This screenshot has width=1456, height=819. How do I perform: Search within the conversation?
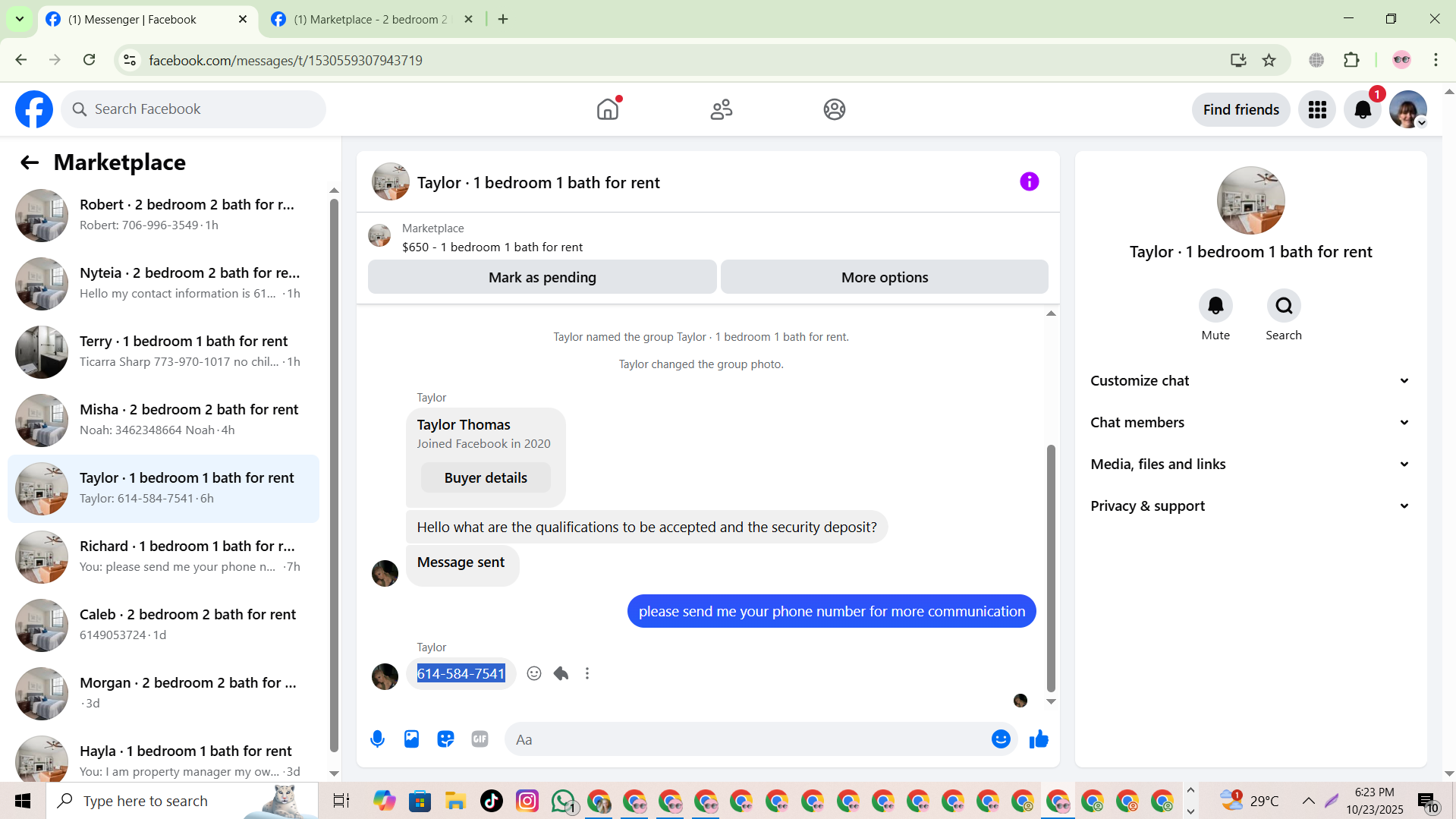coord(1284,306)
